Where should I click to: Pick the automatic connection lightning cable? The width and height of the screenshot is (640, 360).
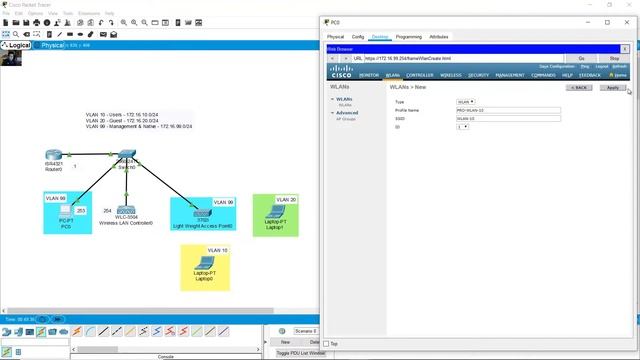pos(77,331)
